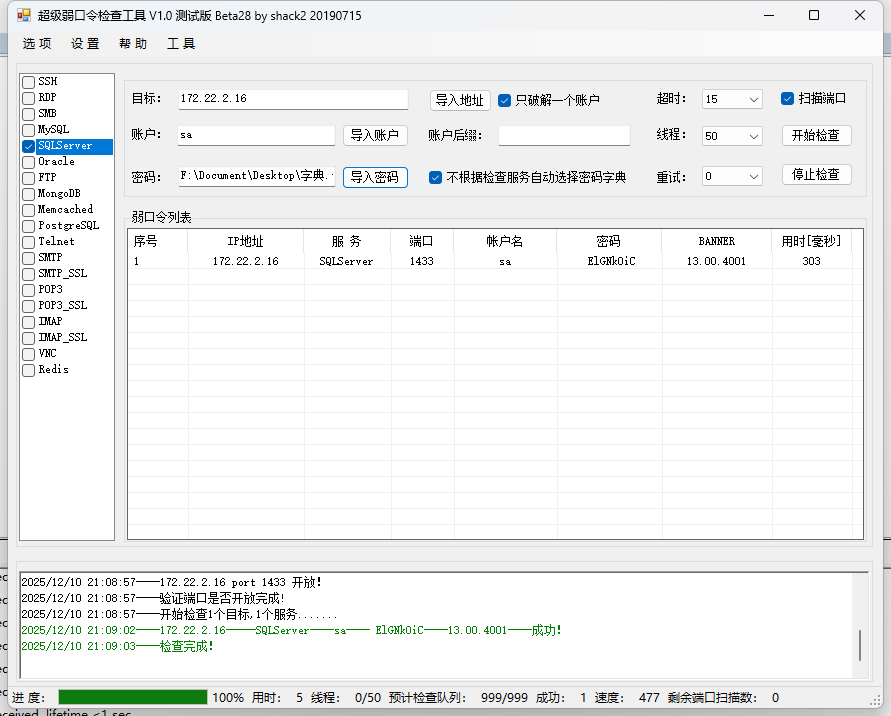
Task: Click the log line port 1433 开放
Action: tap(172, 582)
